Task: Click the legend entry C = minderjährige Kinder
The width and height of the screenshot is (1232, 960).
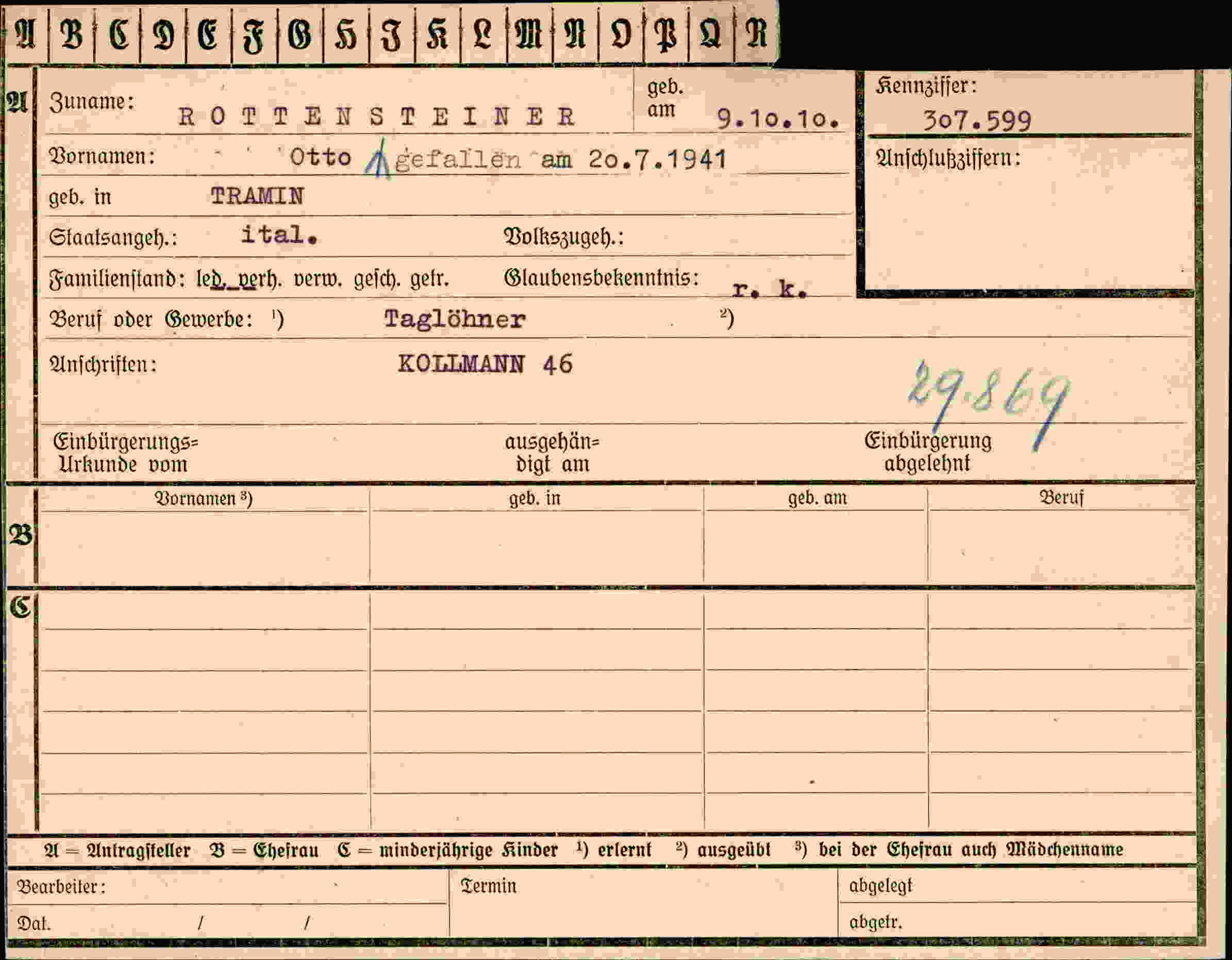Action: (x=448, y=850)
